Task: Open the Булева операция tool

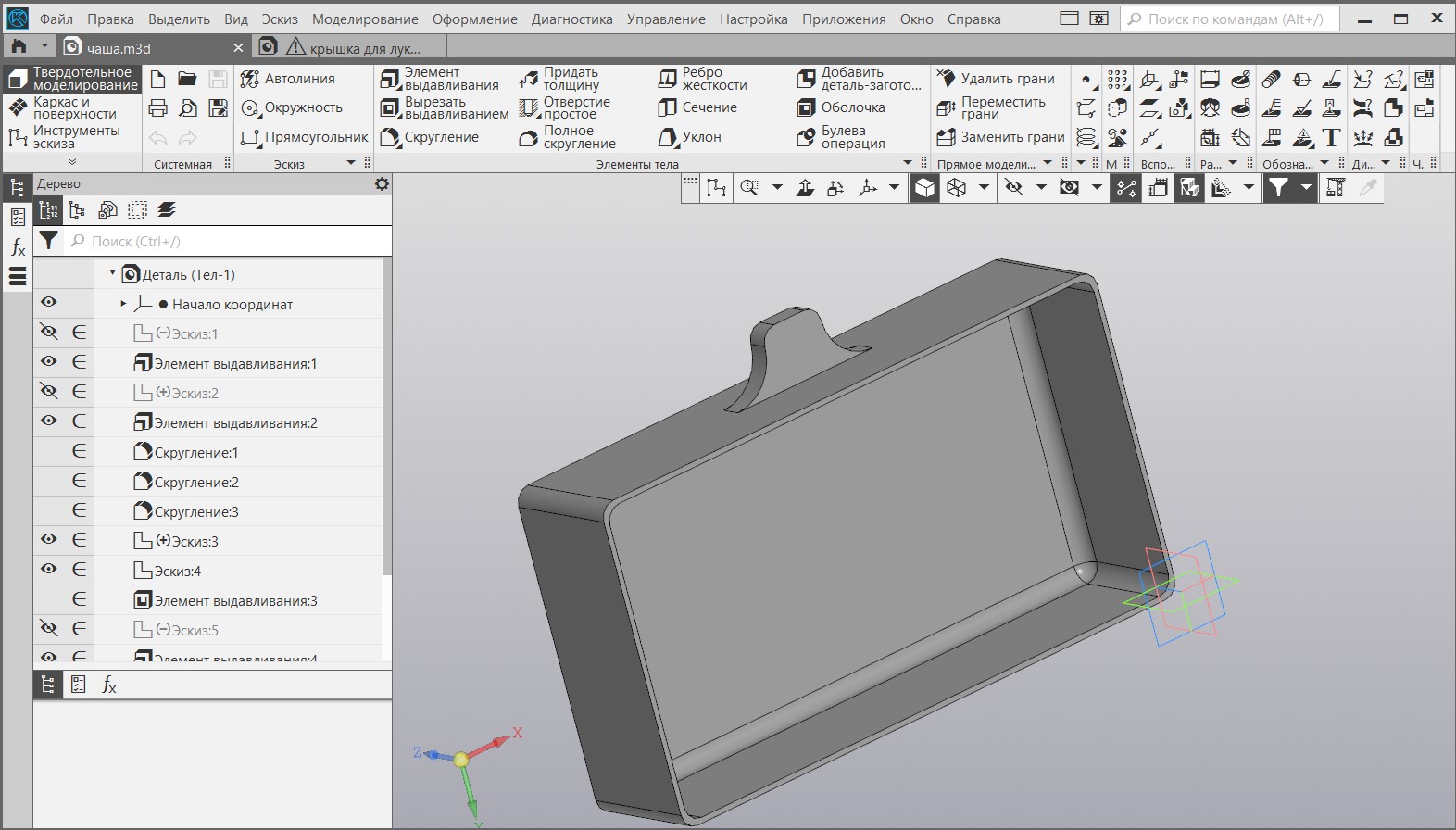Action: 841,137
